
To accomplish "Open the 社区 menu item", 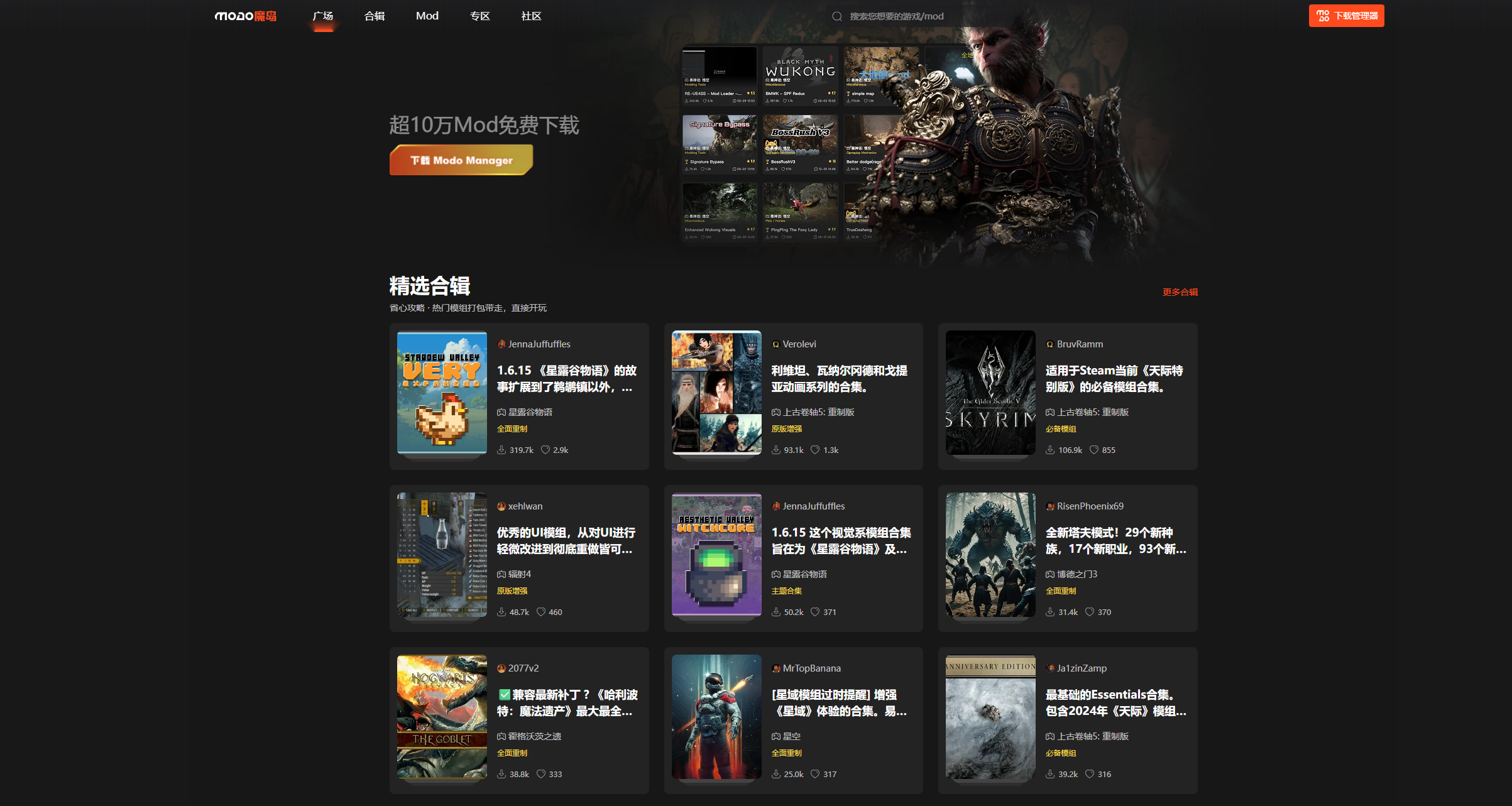I will 531,16.
